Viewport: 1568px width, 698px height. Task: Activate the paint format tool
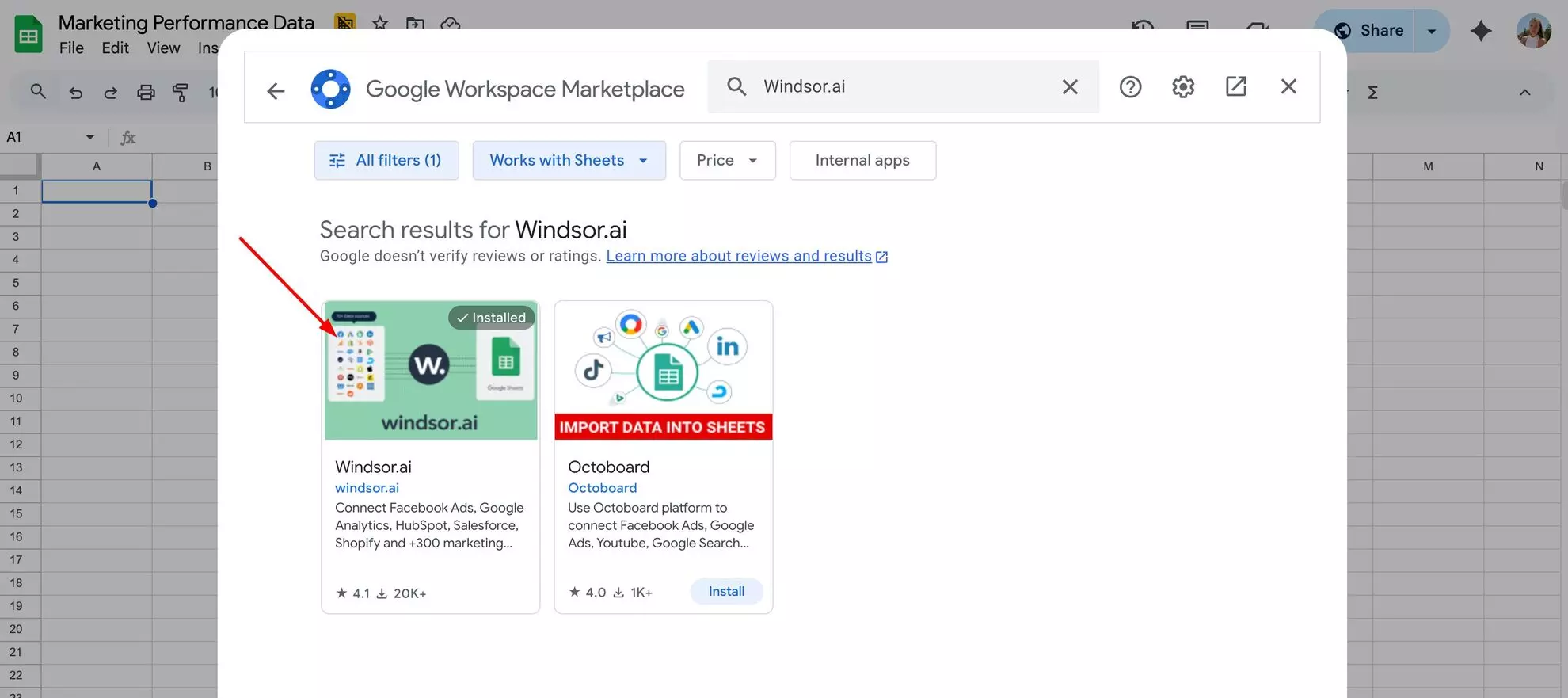[181, 92]
